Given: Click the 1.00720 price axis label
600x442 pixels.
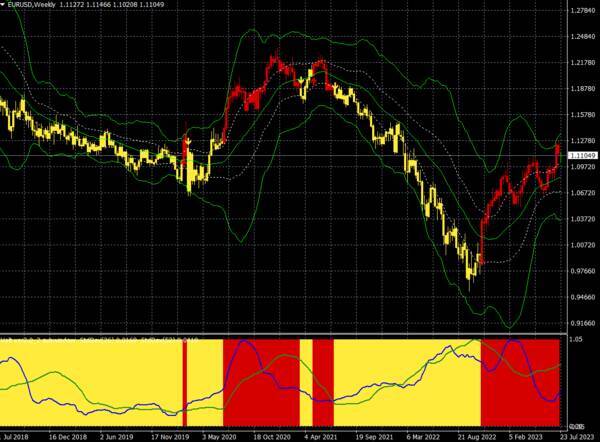Looking at the screenshot, I should pyautogui.click(x=583, y=245).
